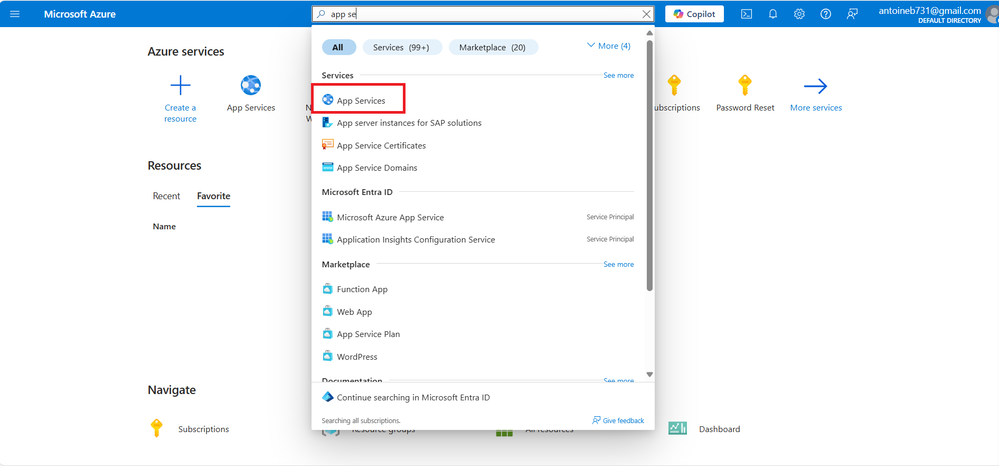Click search results scrollbar down arrow
Viewport: 999px width, 466px height.
tap(650, 374)
